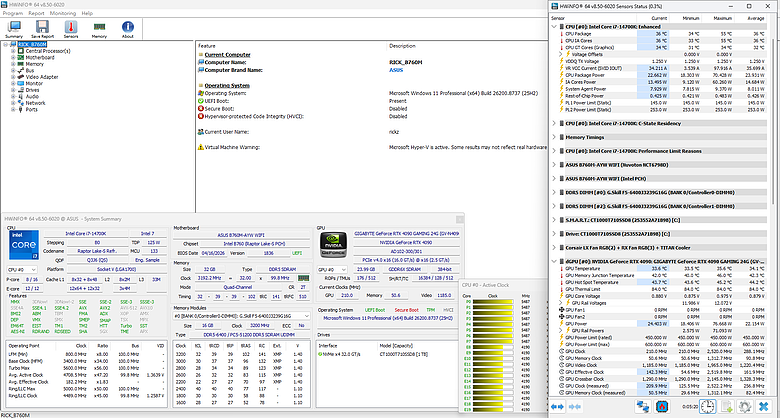This screenshot has width=780, height=418.
Task: Click expand-all blue arrows in Sensors window
Action: pyautogui.click(x=557, y=407)
